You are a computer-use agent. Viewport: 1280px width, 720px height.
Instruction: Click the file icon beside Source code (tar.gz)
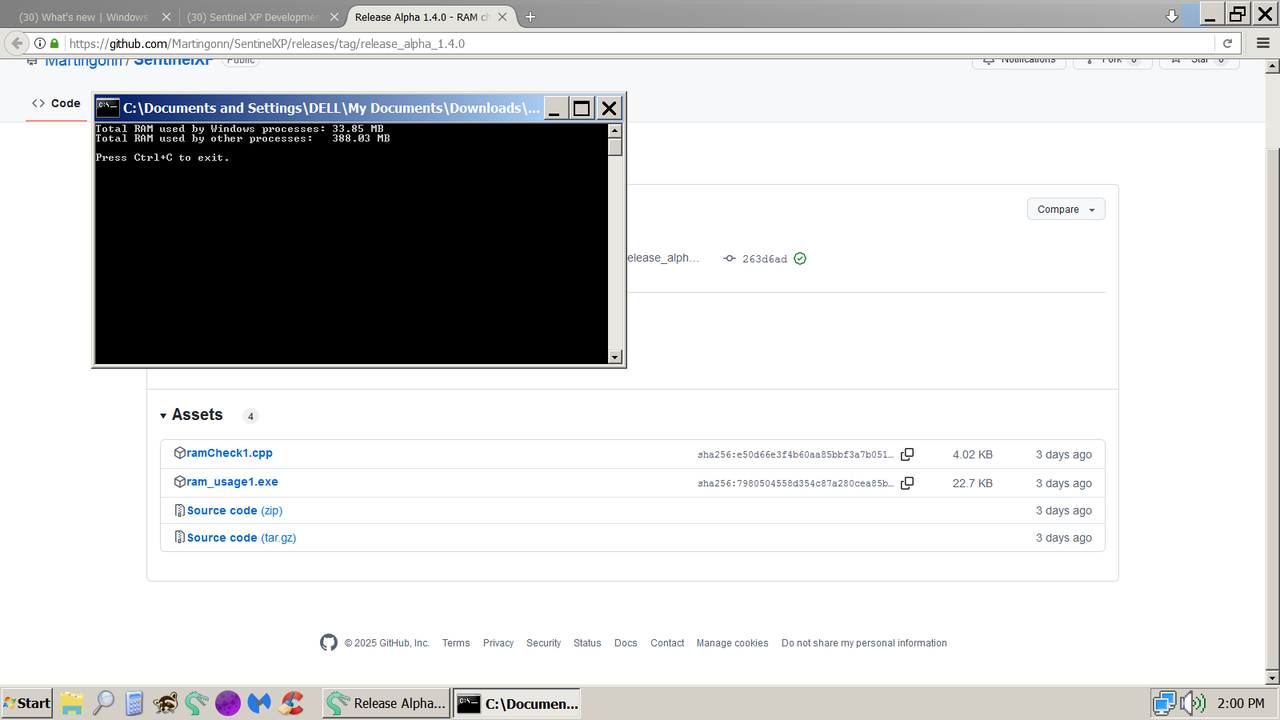pyautogui.click(x=180, y=538)
